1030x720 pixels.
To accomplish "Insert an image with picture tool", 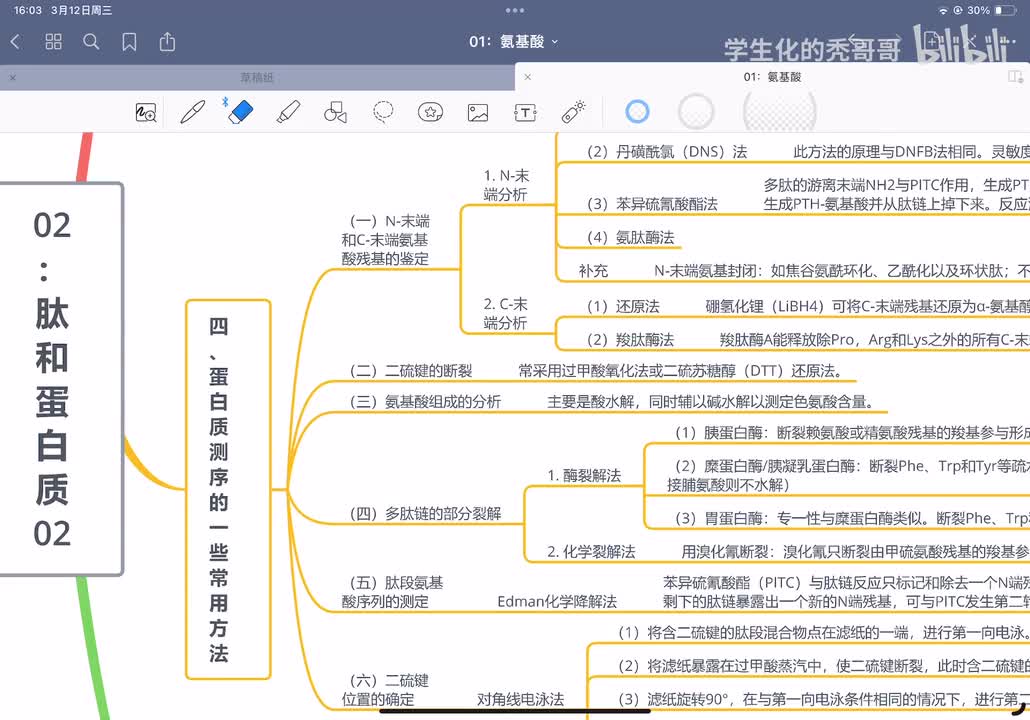I will (x=478, y=113).
